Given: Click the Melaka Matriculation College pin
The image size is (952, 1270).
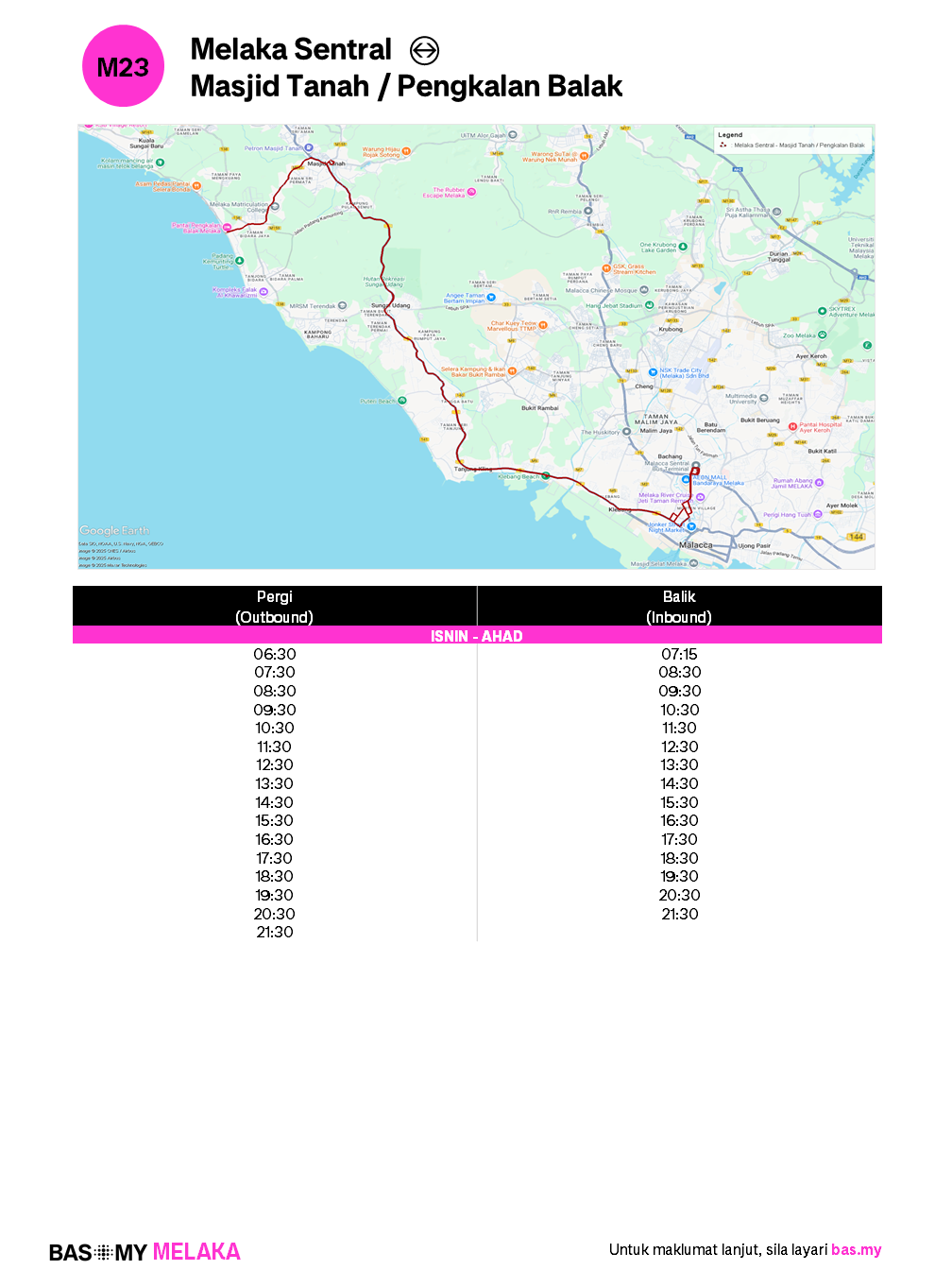Looking at the screenshot, I should pos(276,206).
